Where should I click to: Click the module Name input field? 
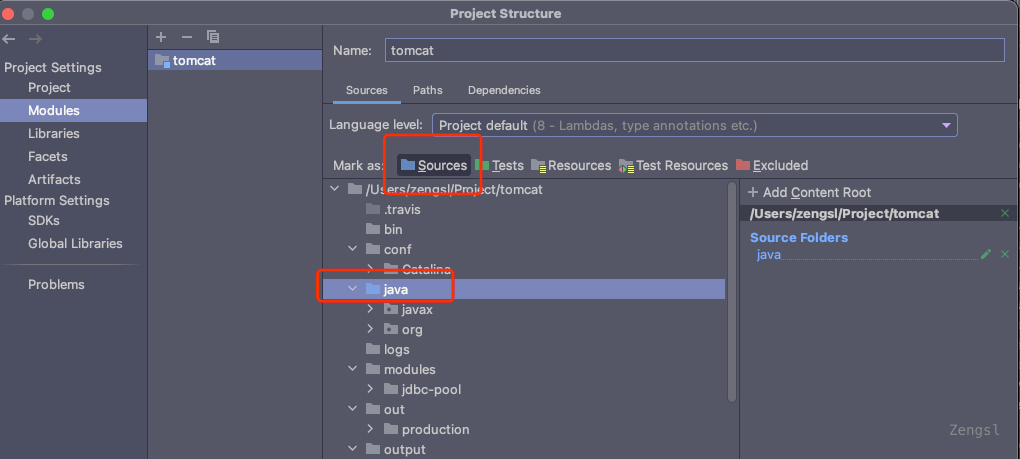pos(693,50)
